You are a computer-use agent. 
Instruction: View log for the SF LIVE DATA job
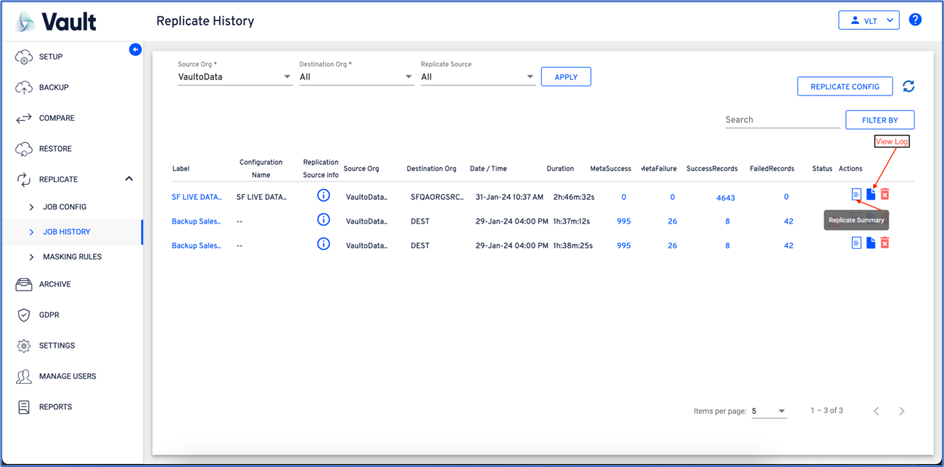coord(871,194)
